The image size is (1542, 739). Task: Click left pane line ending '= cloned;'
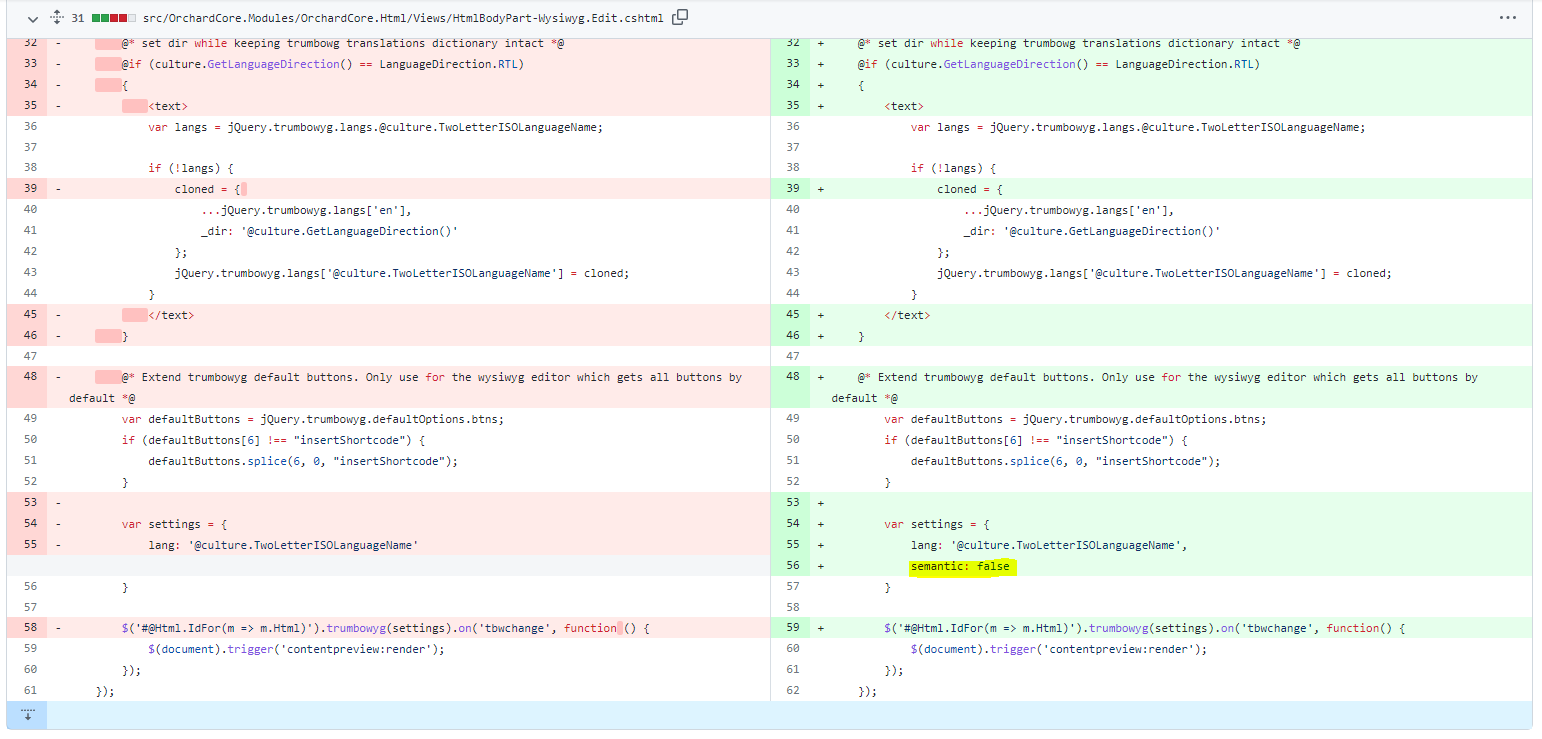point(402,273)
